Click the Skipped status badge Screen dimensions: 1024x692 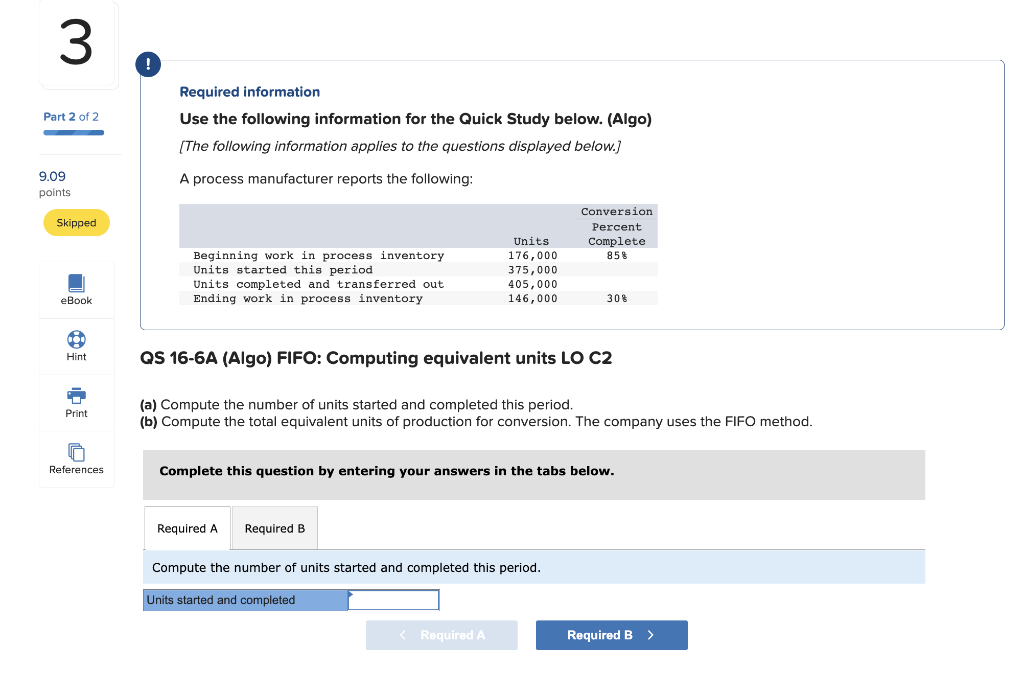[76, 222]
